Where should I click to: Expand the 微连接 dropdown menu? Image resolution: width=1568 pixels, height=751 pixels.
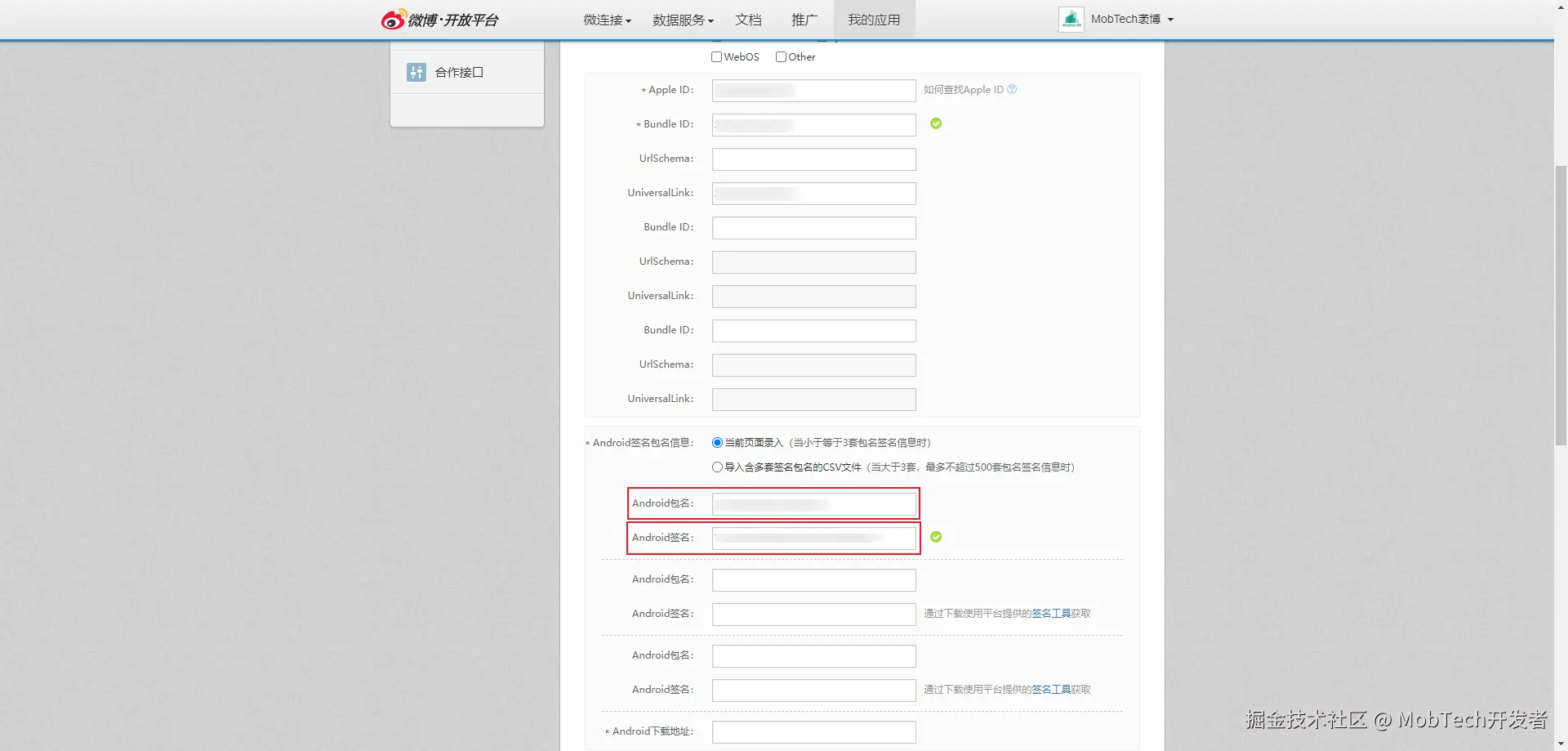(607, 20)
